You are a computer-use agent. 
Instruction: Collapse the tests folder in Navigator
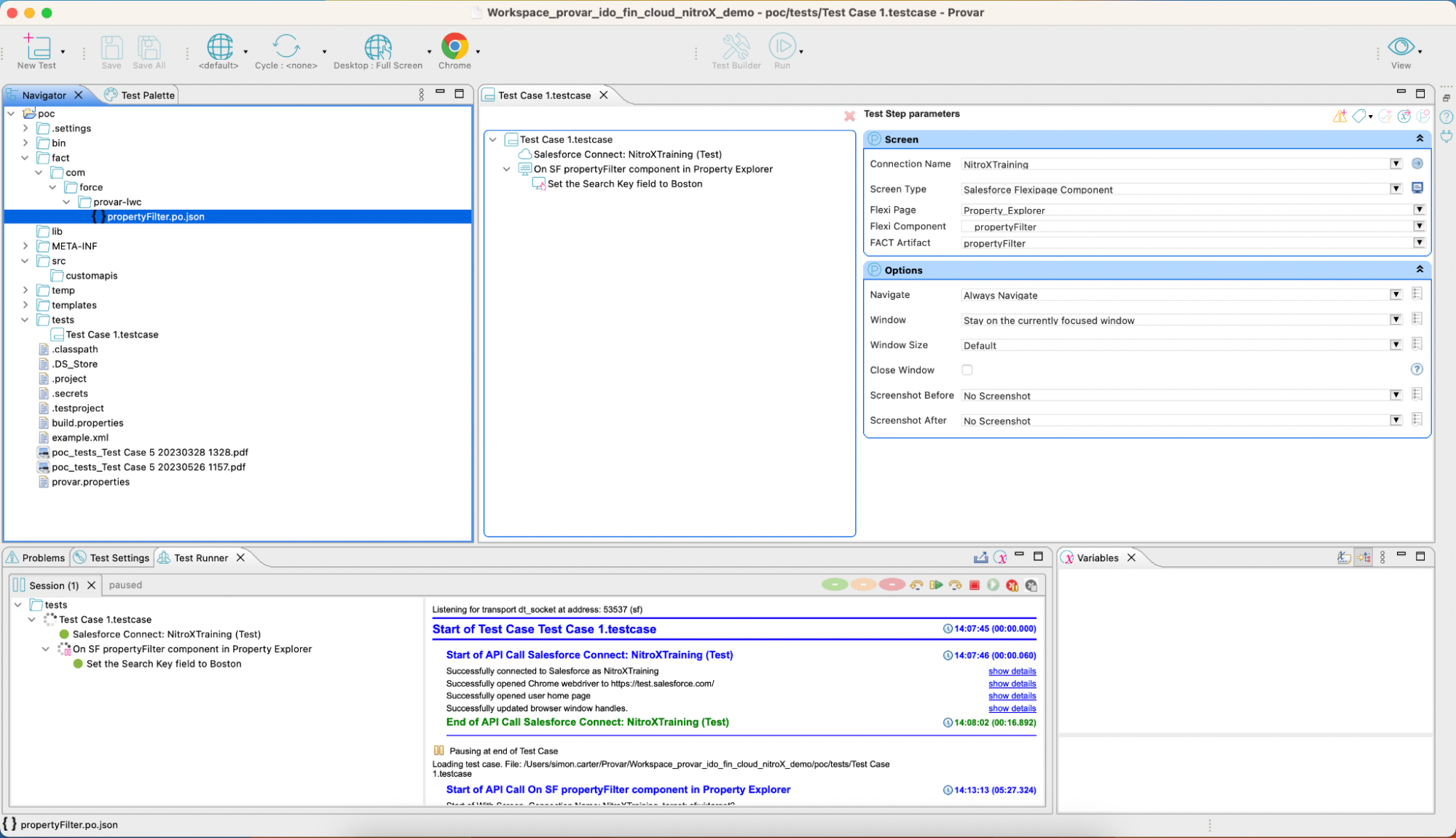25,320
